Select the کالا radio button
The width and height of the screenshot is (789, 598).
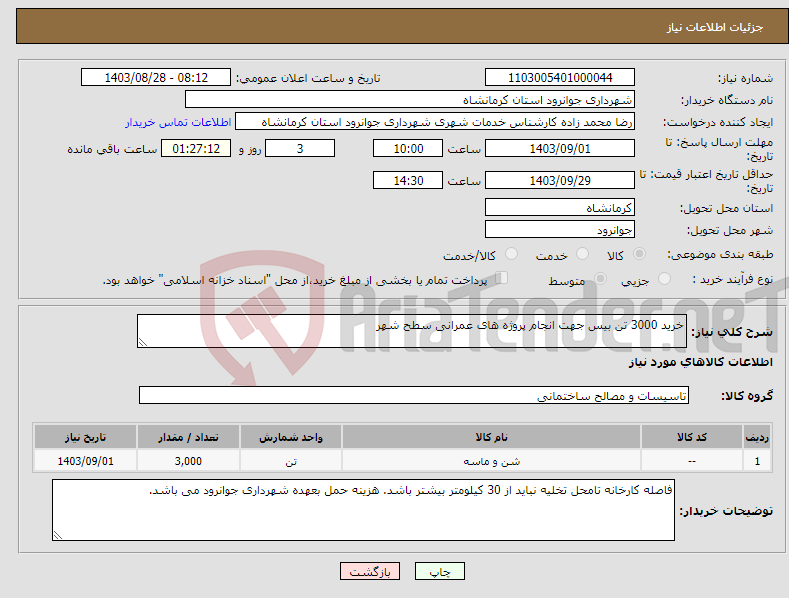tap(639, 254)
